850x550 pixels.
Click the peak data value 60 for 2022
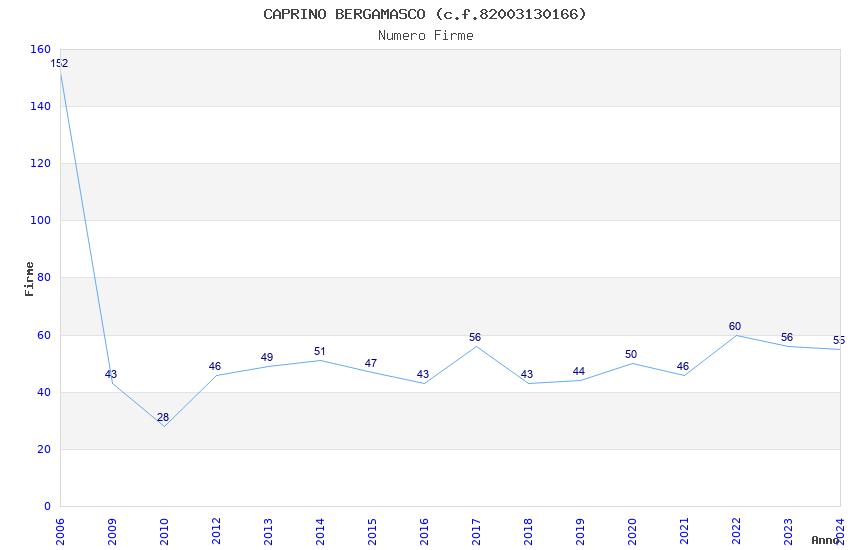[735, 326]
